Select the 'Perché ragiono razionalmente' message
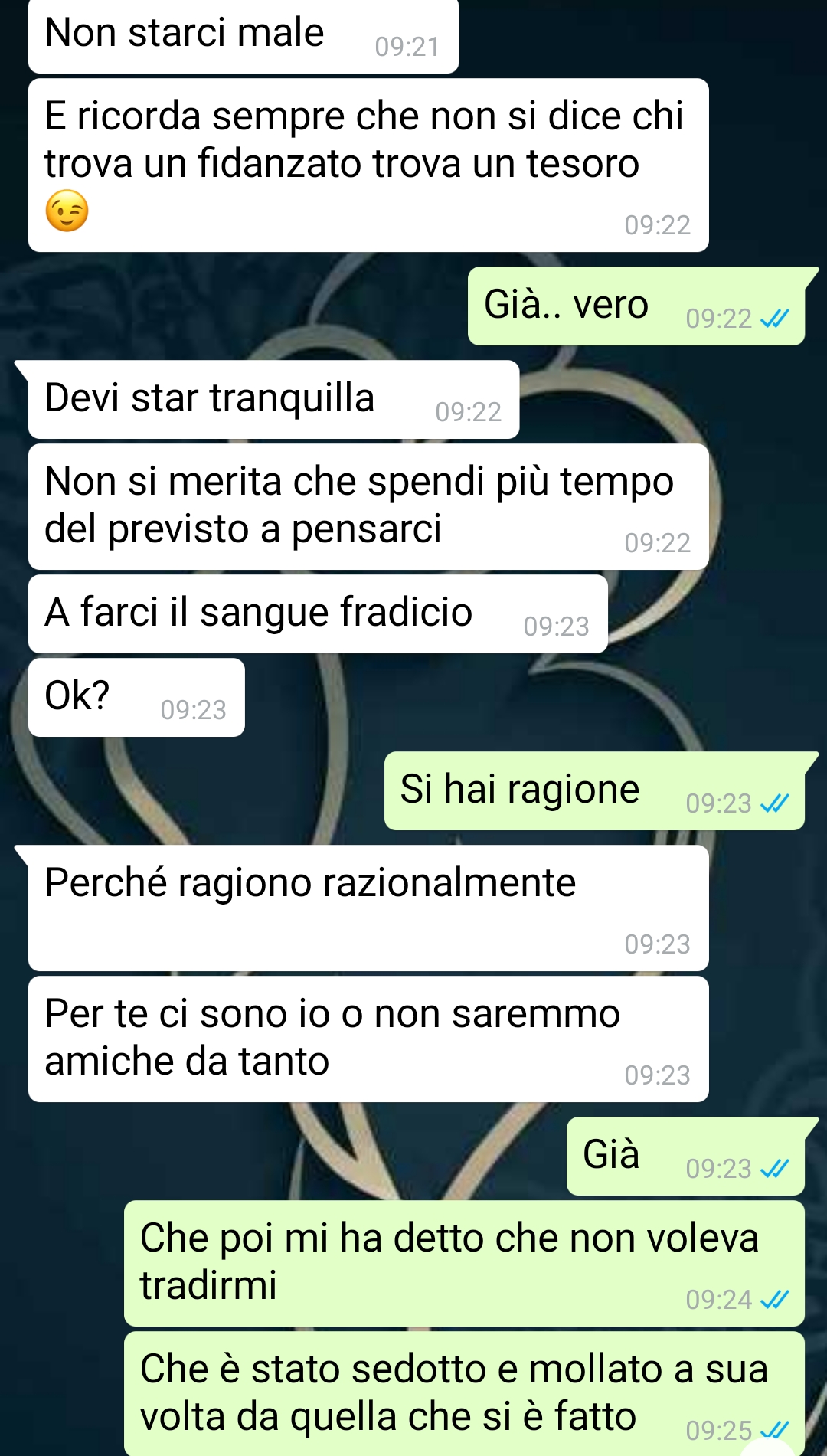Image resolution: width=827 pixels, height=1456 pixels. click(368, 908)
